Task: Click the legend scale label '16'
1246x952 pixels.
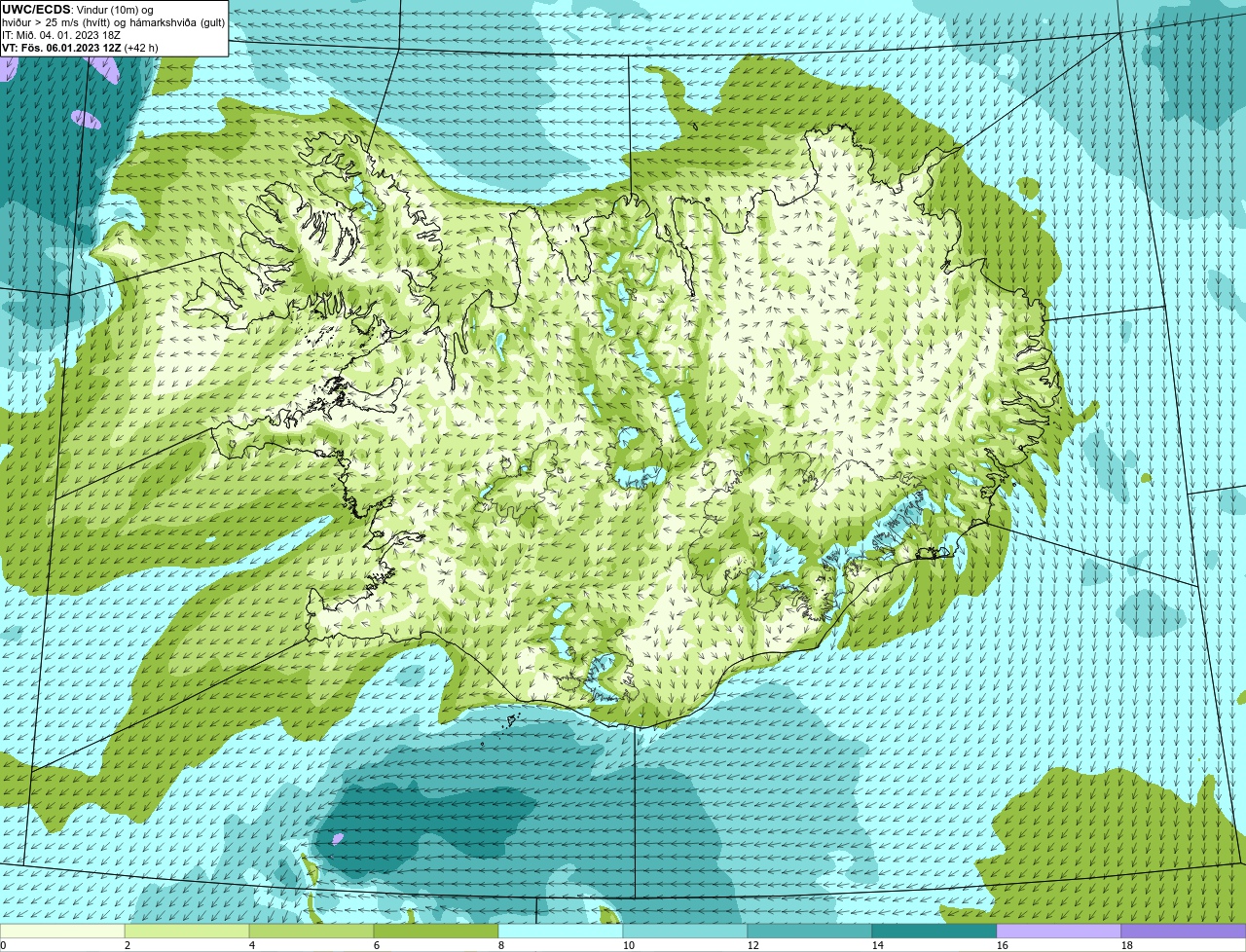Action: (1003, 945)
